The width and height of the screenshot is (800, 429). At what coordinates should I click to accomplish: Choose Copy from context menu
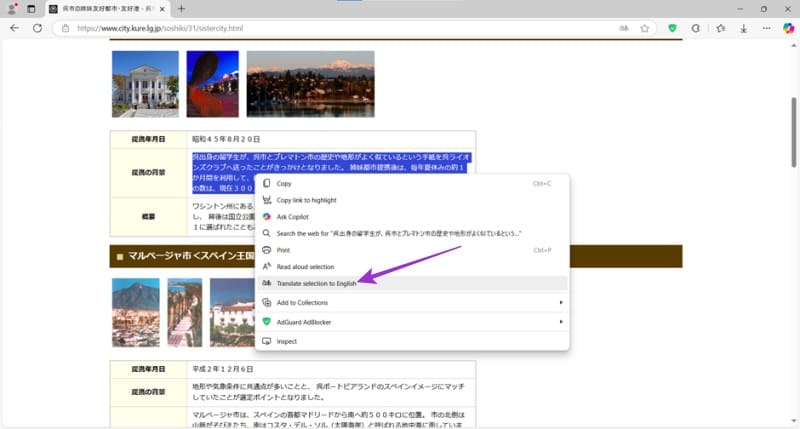(412, 183)
